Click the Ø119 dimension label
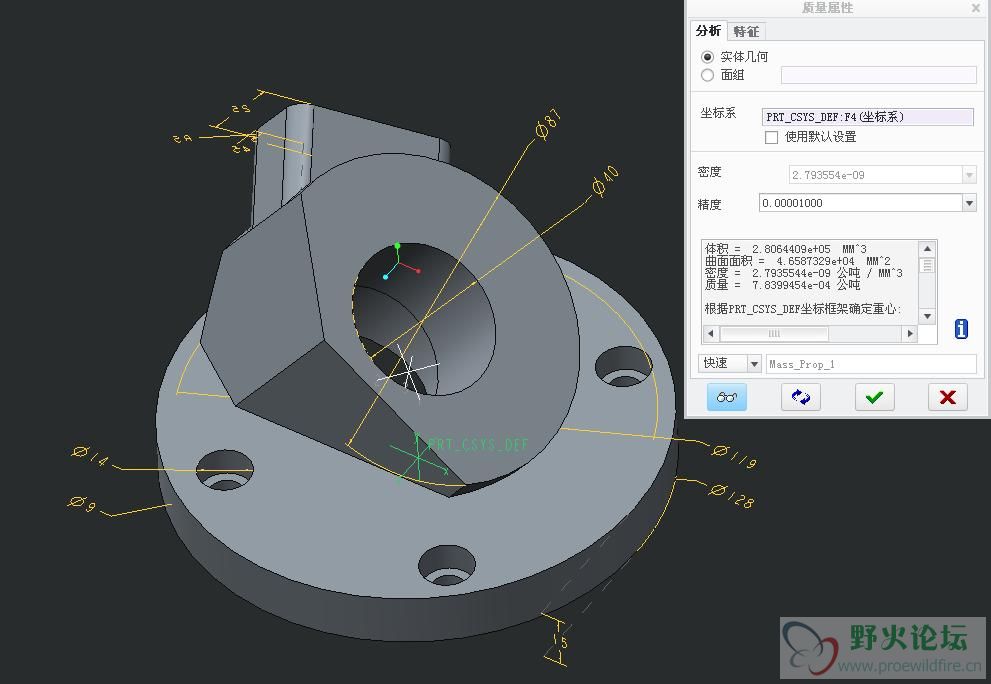The image size is (991, 684). (734, 456)
